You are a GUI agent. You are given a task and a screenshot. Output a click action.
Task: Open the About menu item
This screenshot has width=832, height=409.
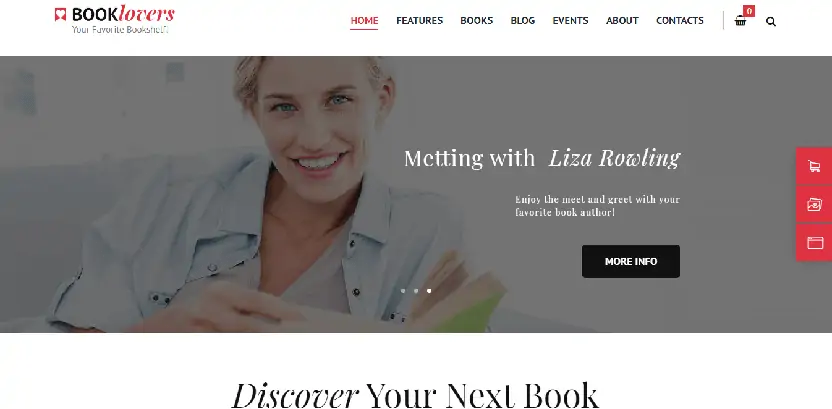(622, 21)
